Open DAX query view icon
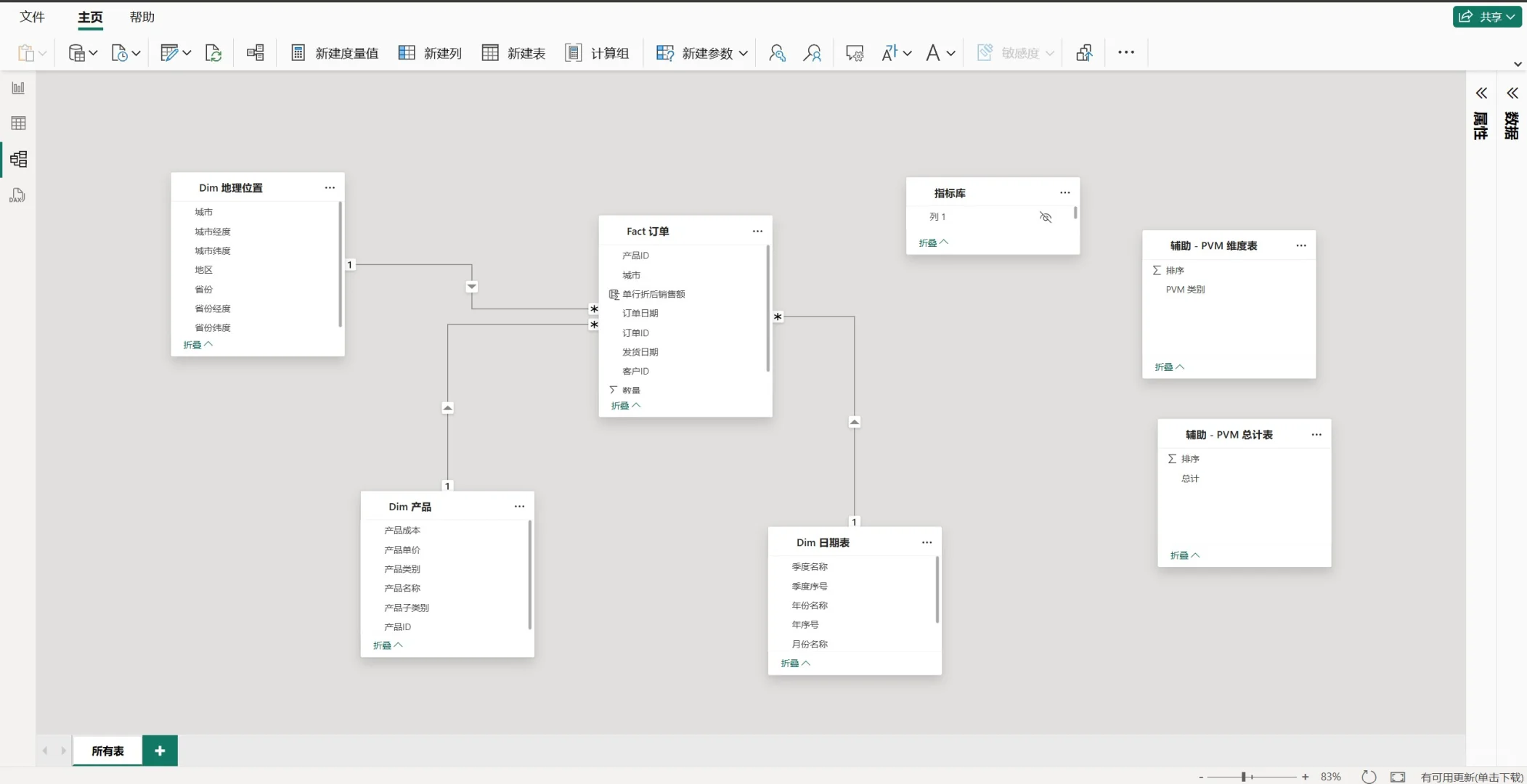 18,195
